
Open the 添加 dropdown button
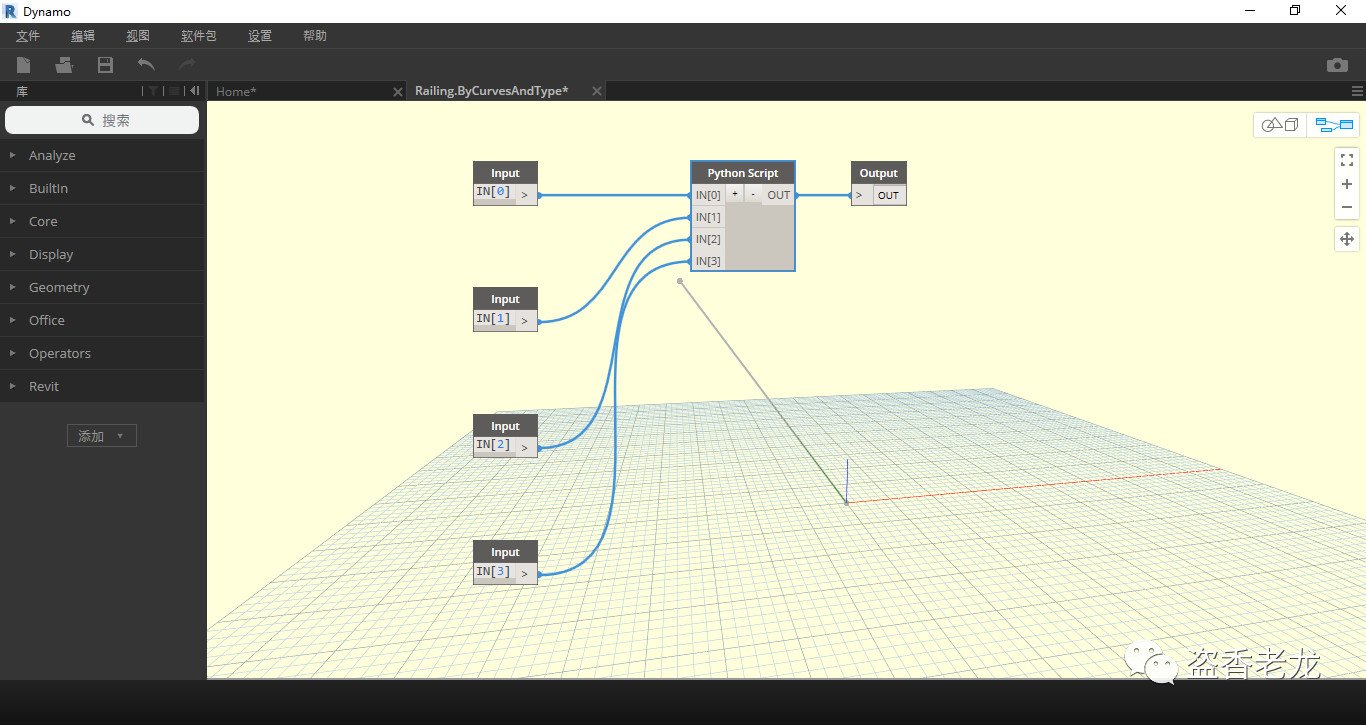101,436
